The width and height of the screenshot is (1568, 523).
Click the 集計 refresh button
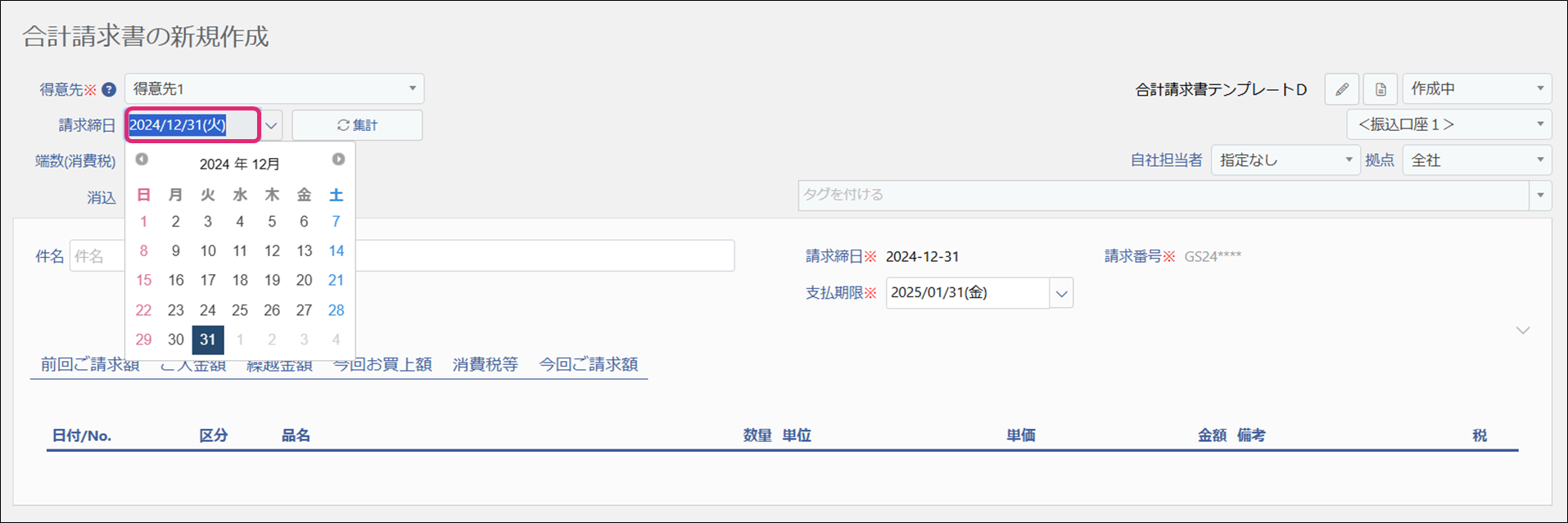point(357,125)
